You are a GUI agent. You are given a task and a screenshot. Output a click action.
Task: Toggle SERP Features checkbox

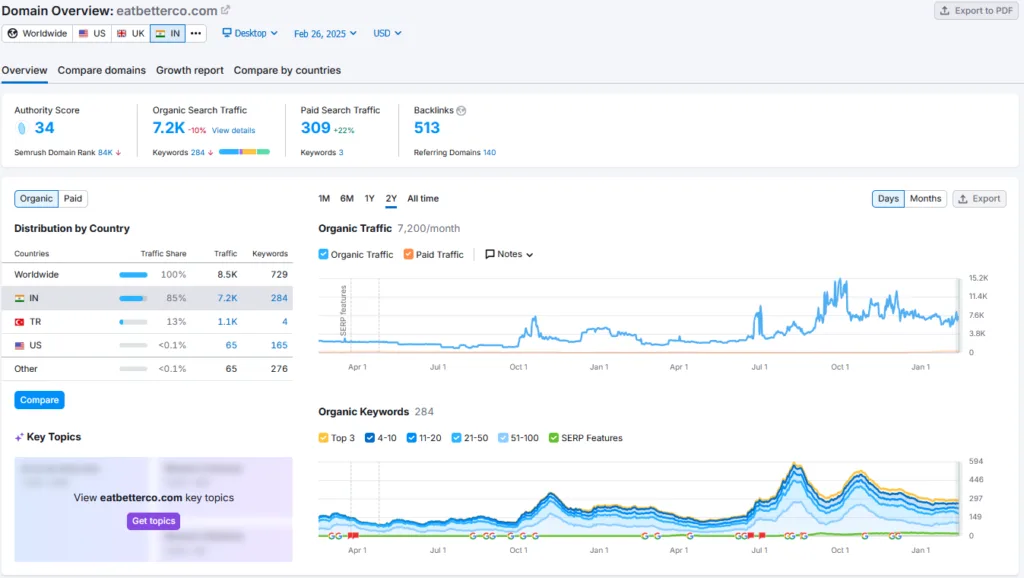[554, 438]
